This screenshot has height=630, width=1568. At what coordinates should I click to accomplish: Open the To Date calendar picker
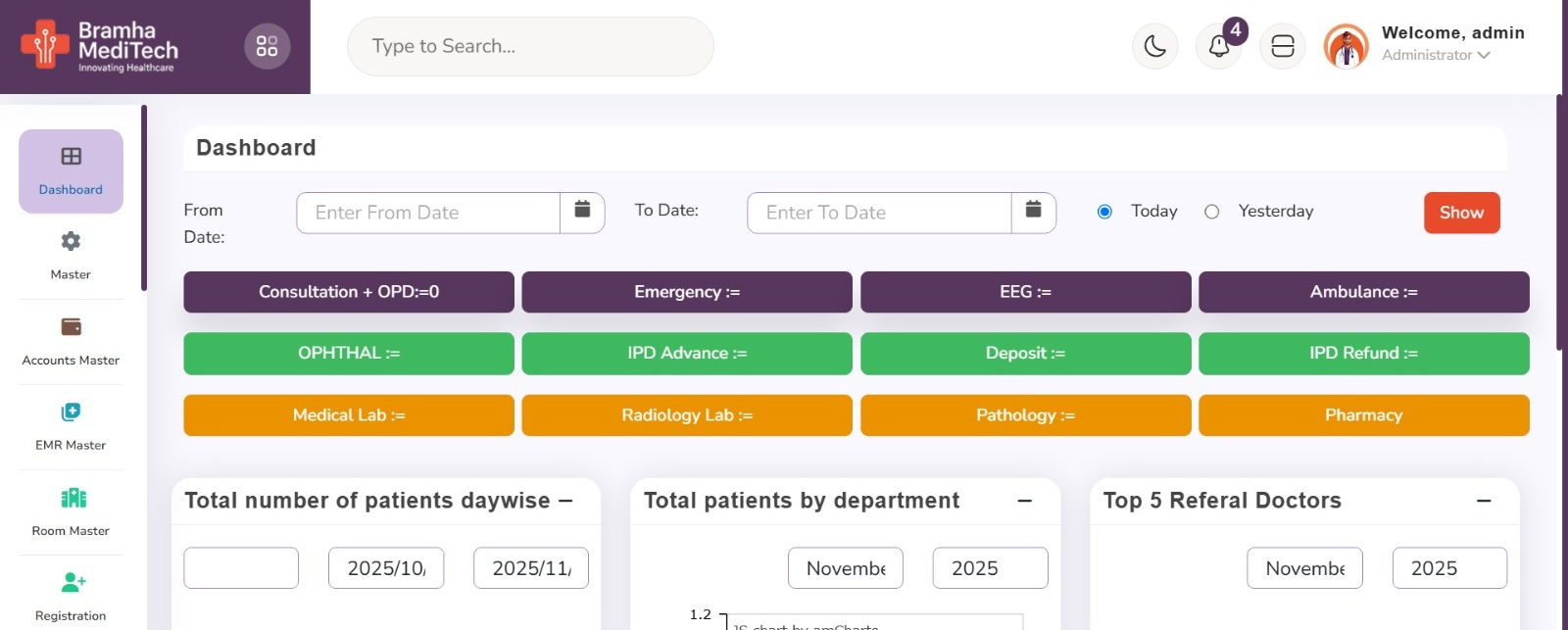(x=1033, y=212)
